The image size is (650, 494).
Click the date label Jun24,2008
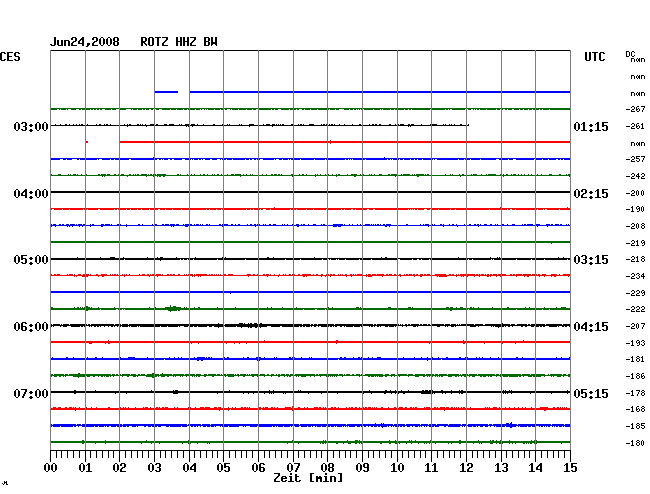click(x=85, y=42)
